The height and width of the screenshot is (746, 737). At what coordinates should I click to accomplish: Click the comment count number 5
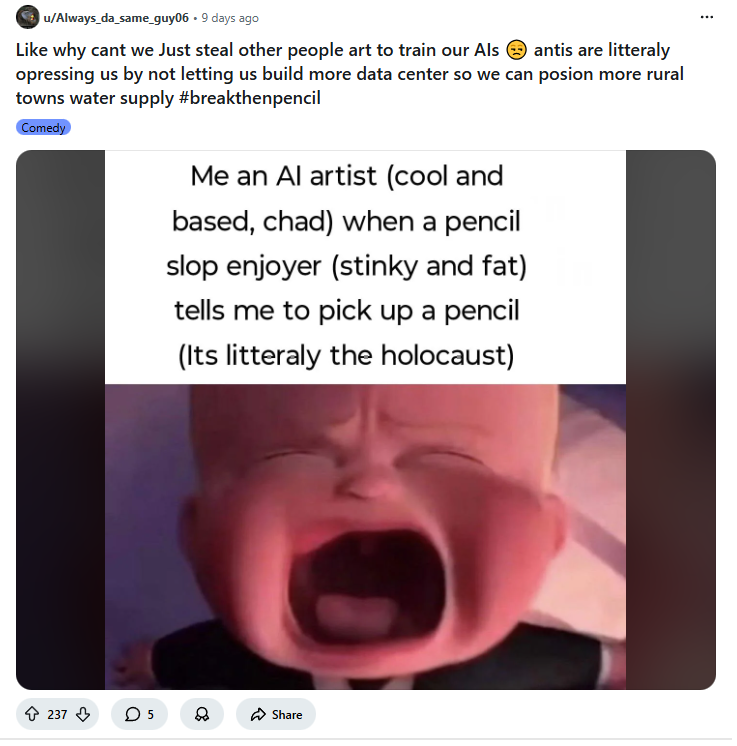[150, 714]
